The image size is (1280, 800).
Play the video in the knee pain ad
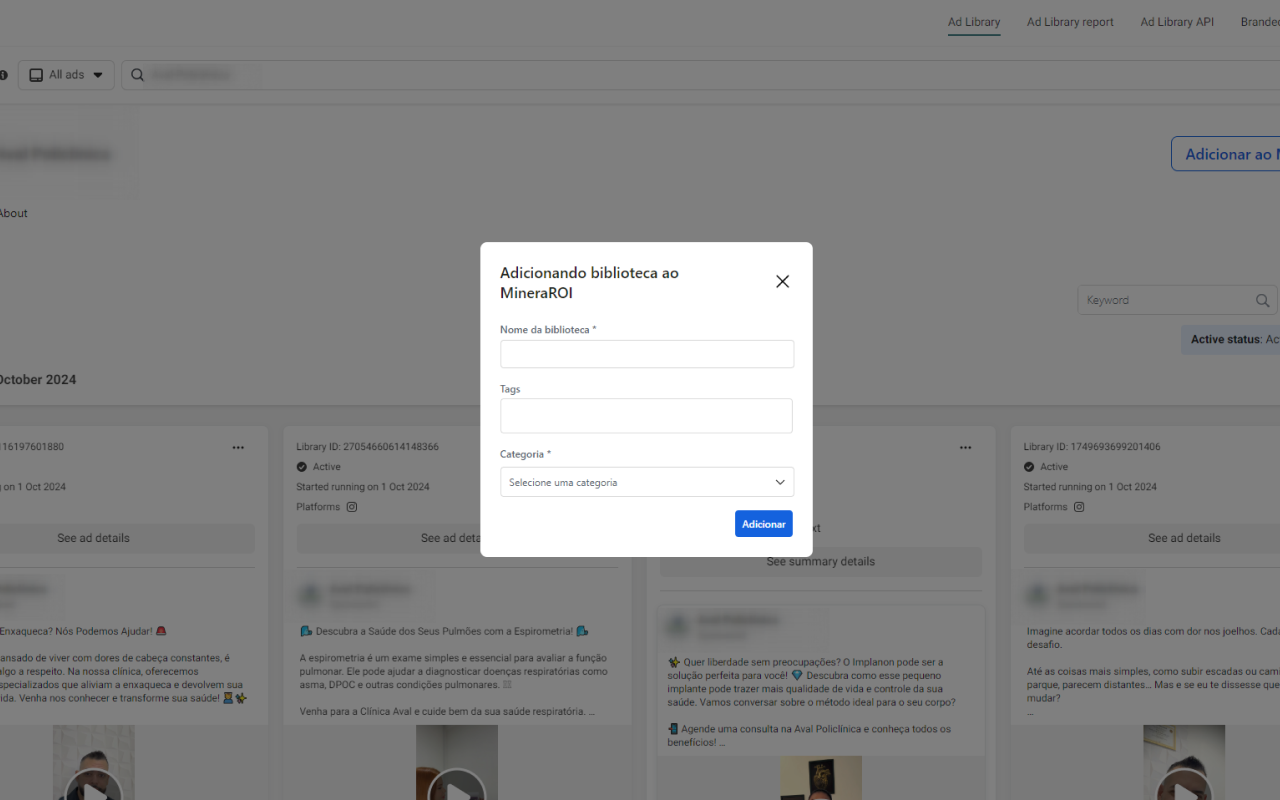[1184, 788]
